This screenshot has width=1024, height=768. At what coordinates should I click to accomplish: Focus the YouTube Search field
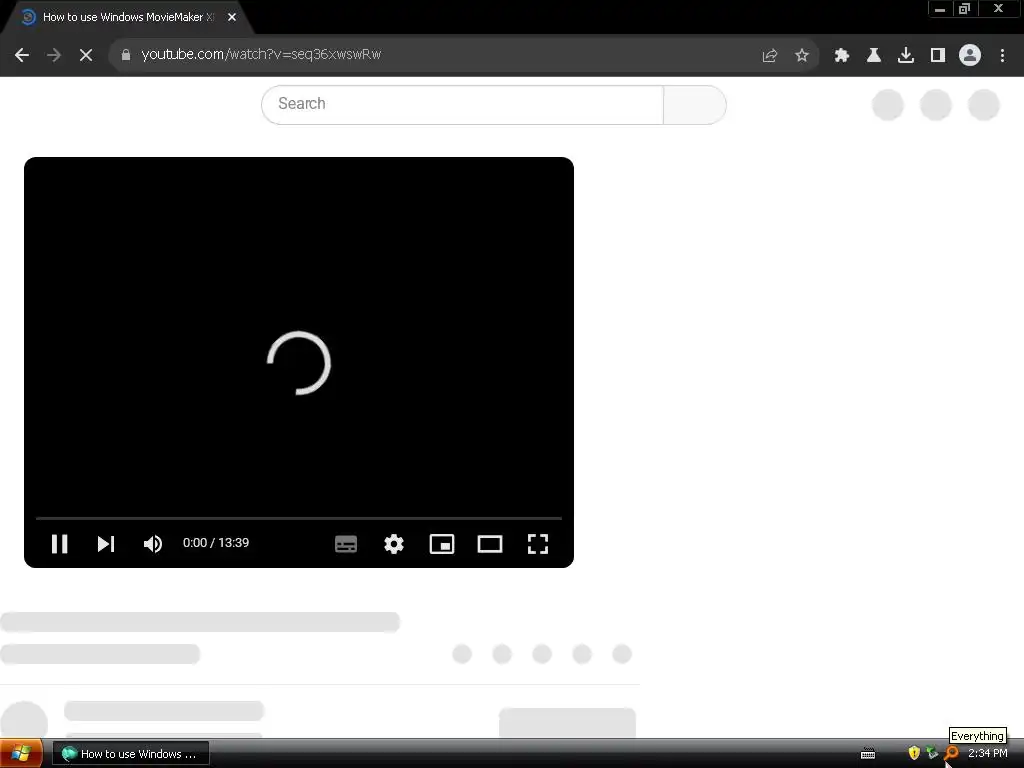462,104
